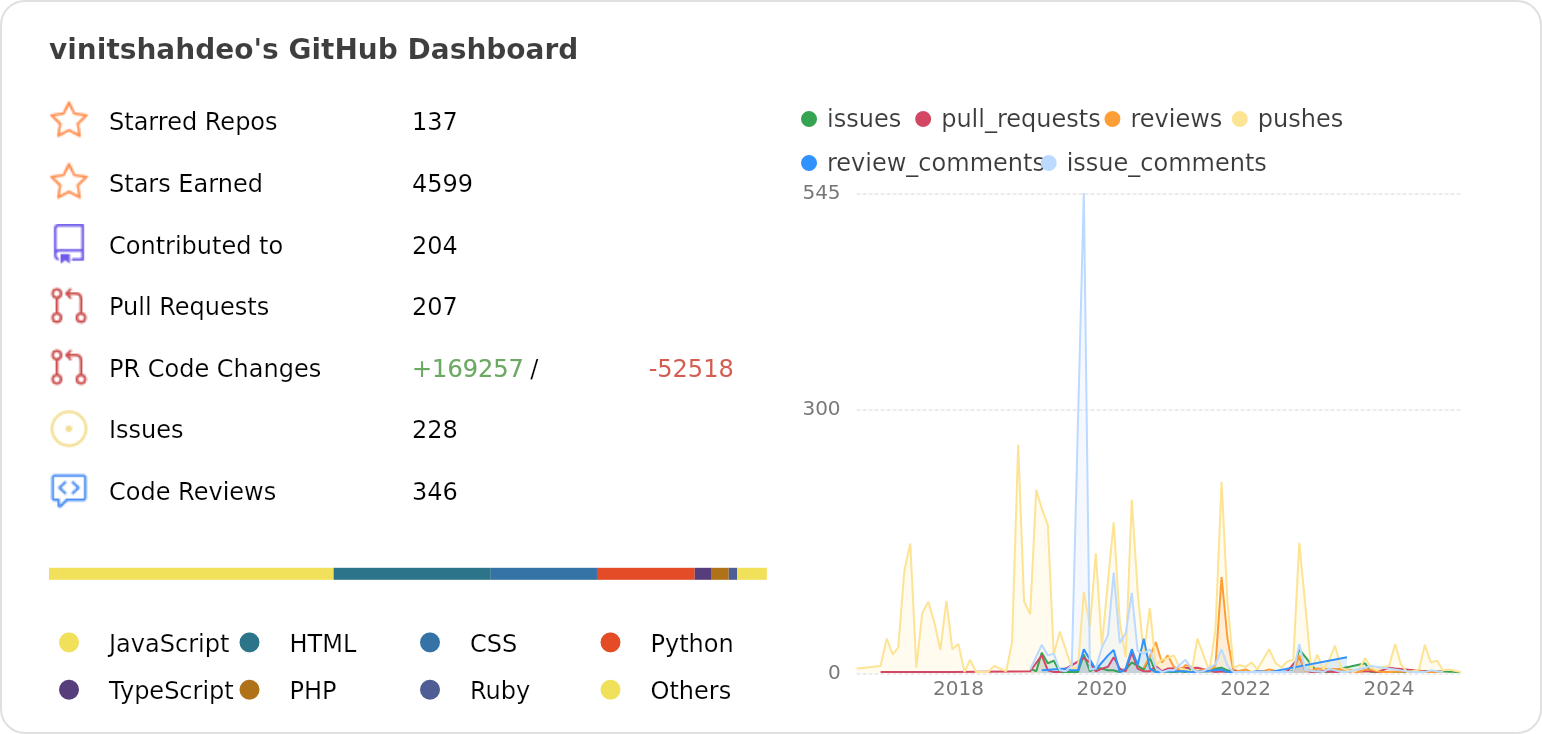Click the PR Code Changes label

[x=215, y=369]
